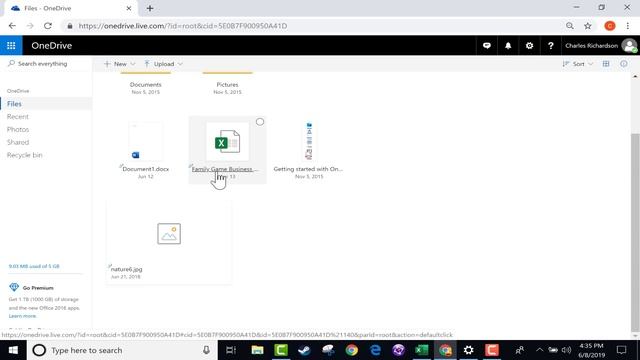Open Windows Settings from the taskbar

[x=469, y=350]
